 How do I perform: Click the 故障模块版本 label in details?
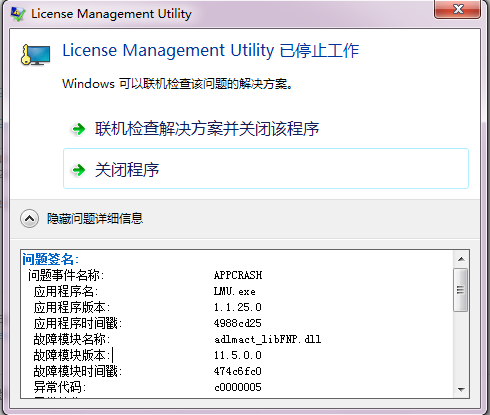click(72, 355)
